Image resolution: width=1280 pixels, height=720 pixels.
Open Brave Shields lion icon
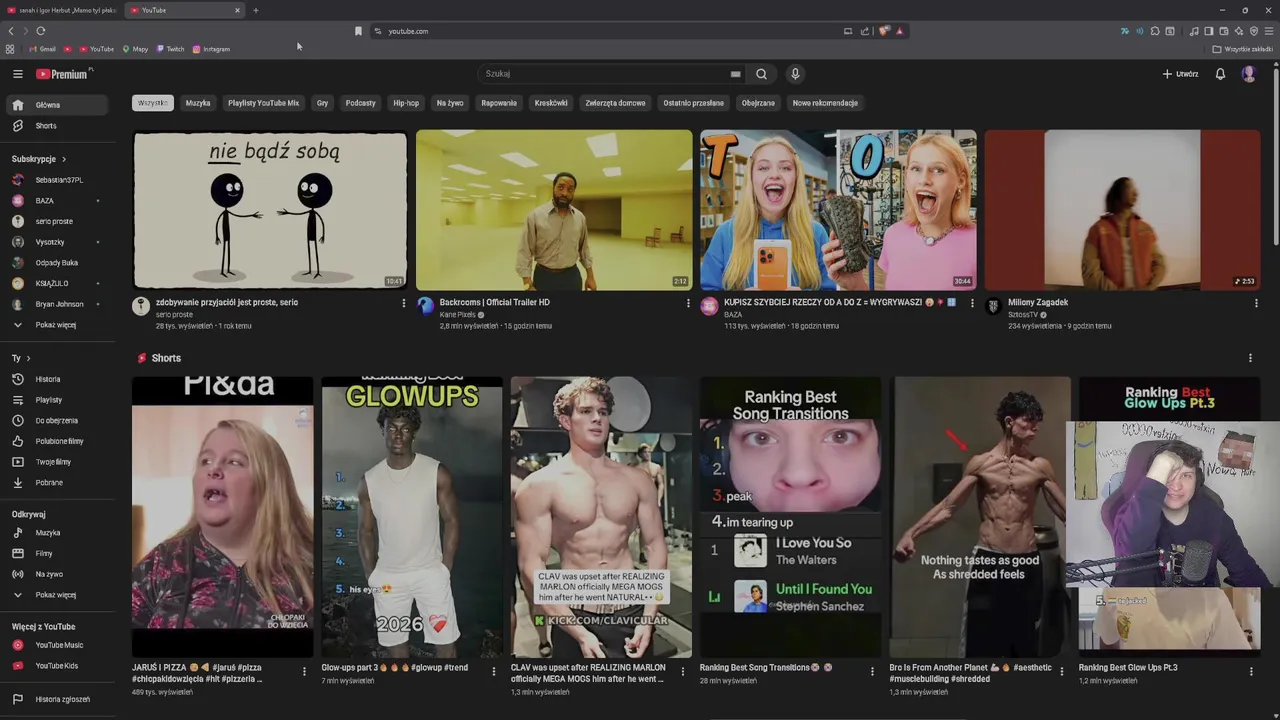[884, 31]
